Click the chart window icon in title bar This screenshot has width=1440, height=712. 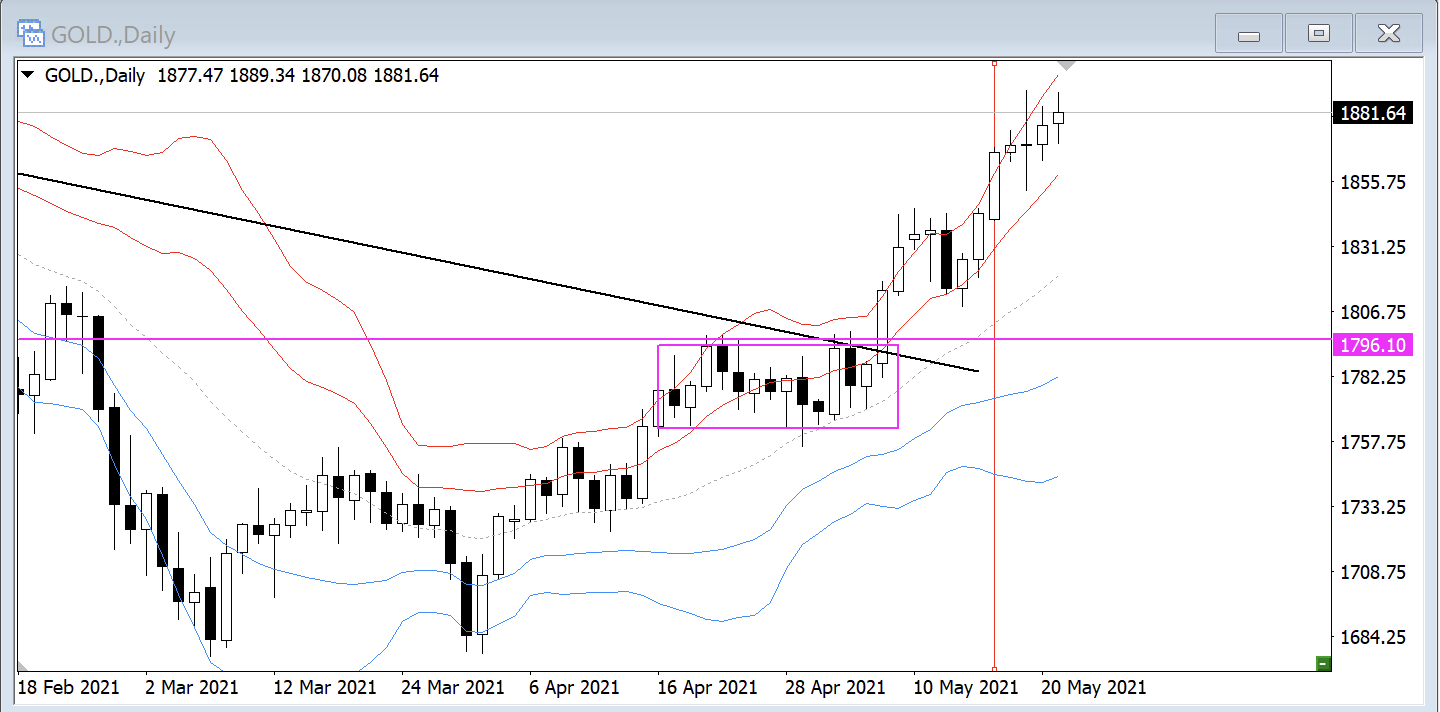click(x=31, y=34)
